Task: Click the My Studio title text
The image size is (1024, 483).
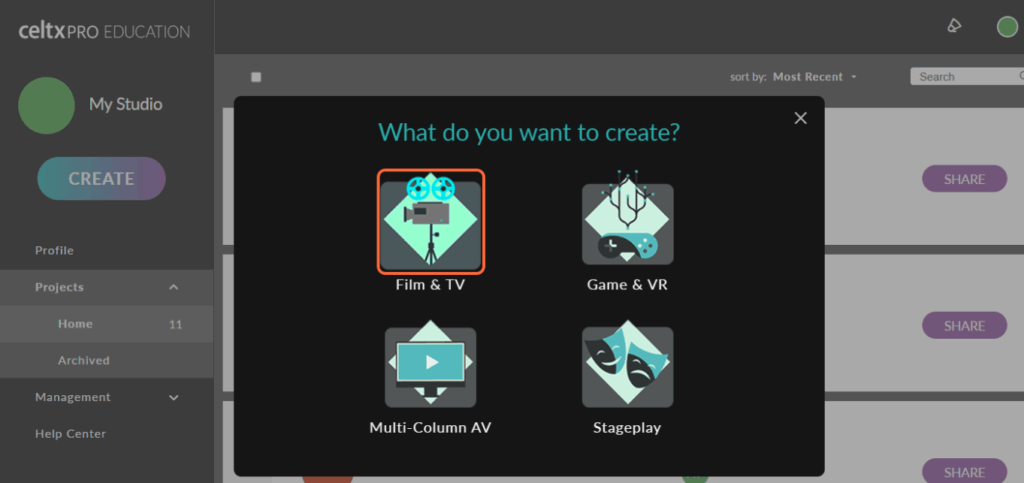Action: tap(126, 104)
